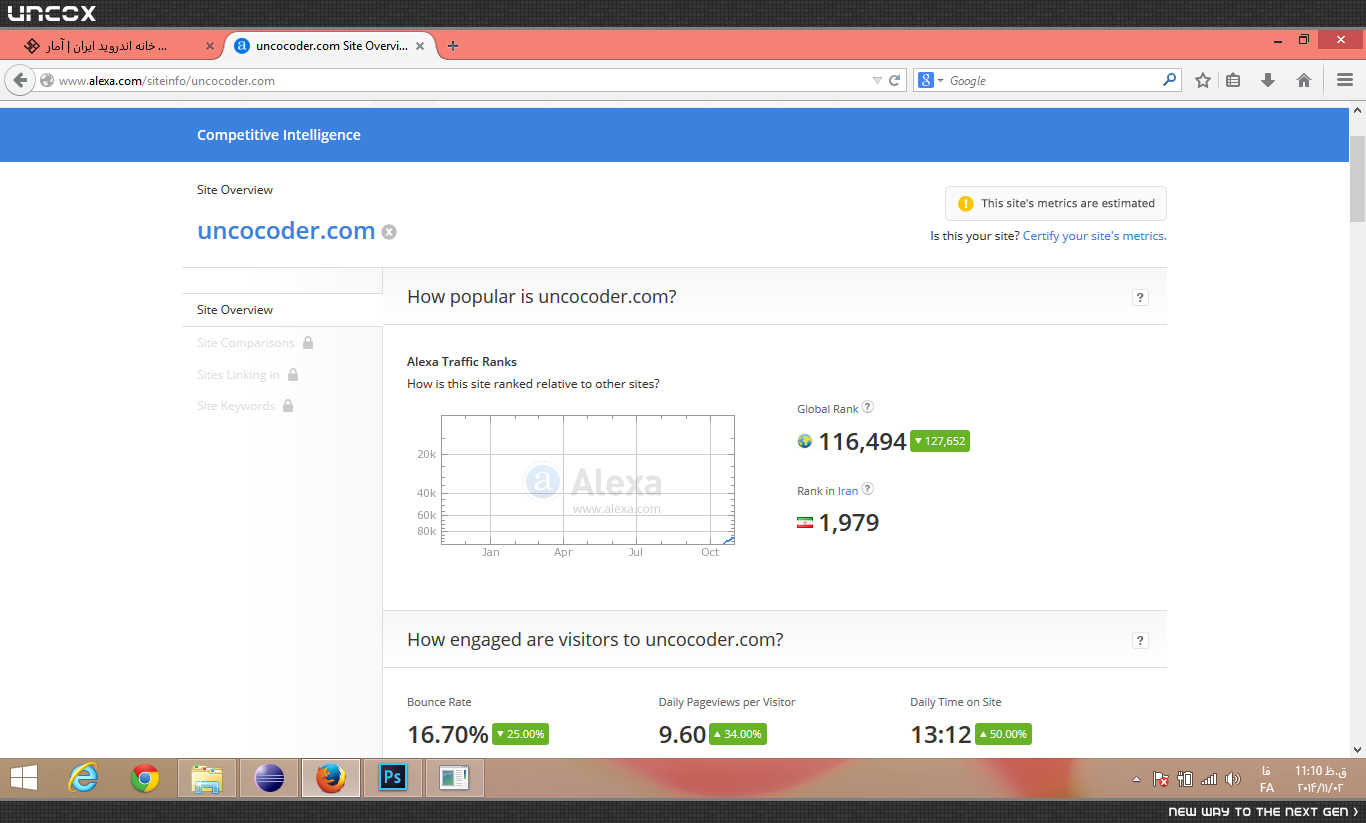Open Photoshop from the taskbar

[x=393, y=777]
